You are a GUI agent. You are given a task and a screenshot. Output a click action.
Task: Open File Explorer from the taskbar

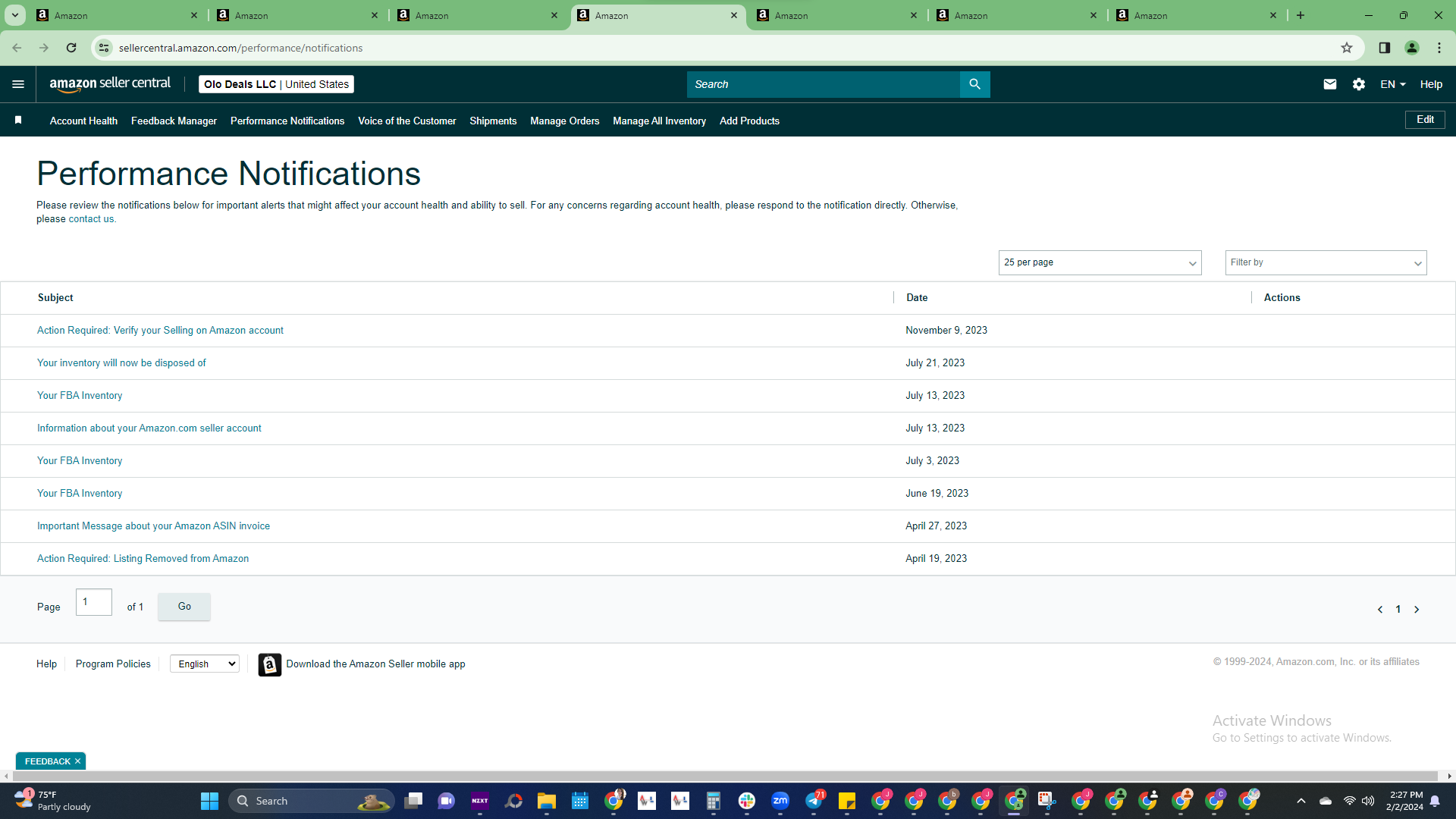tap(547, 801)
